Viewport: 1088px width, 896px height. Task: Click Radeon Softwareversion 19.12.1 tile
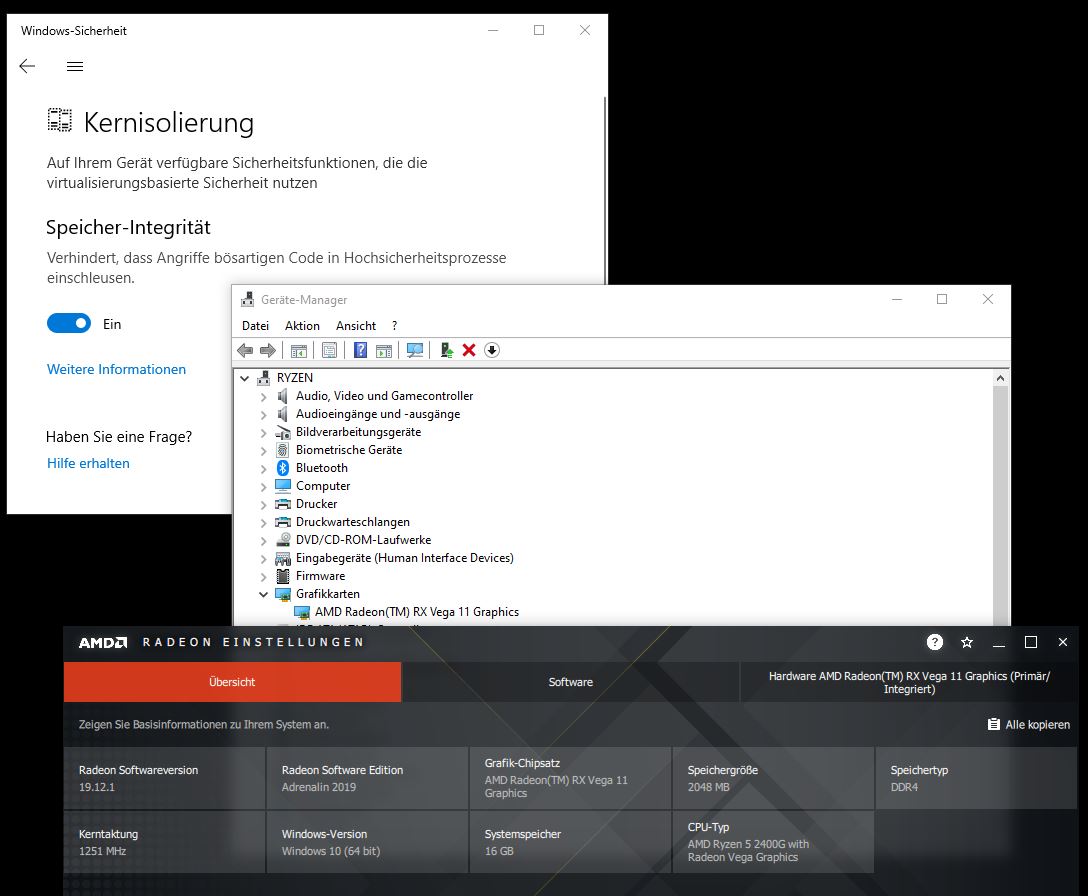click(x=164, y=778)
